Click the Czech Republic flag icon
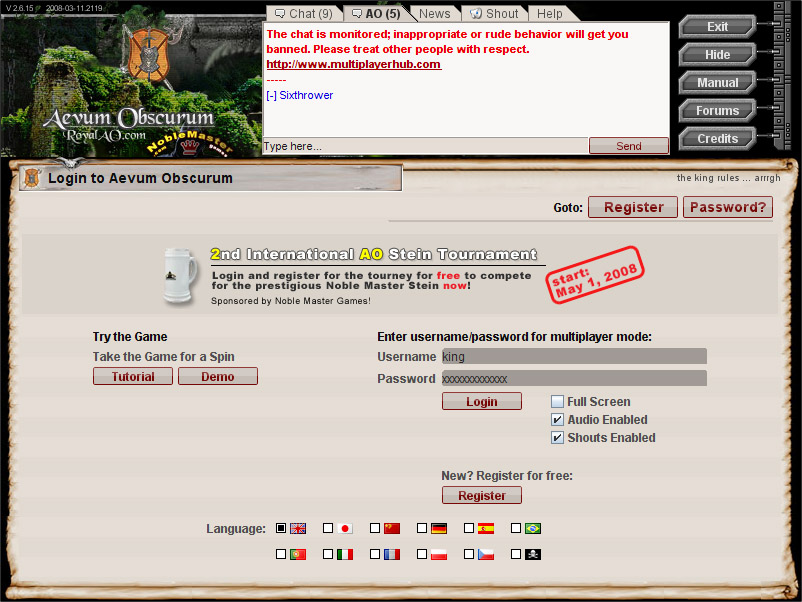The width and height of the screenshot is (802, 602). [486, 554]
